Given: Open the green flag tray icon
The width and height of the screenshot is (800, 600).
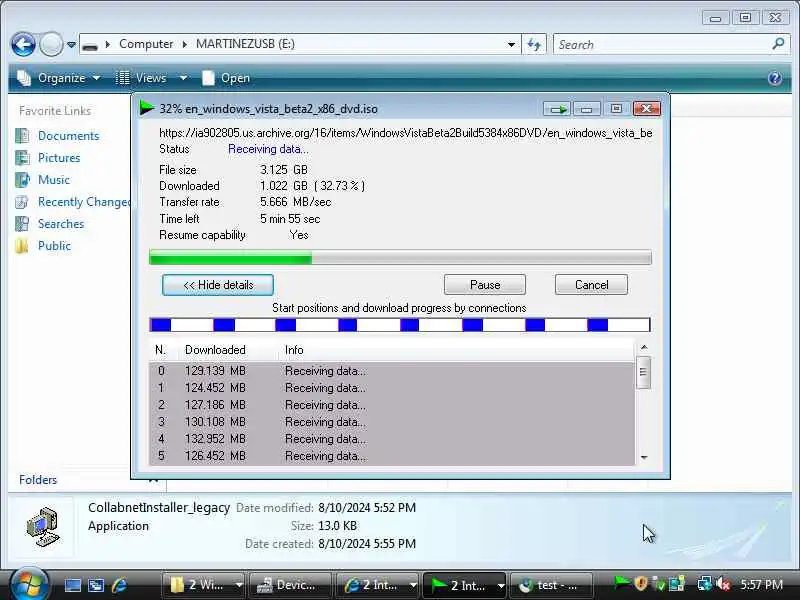Looking at the screenshot, I should click(x=621, y=583).
